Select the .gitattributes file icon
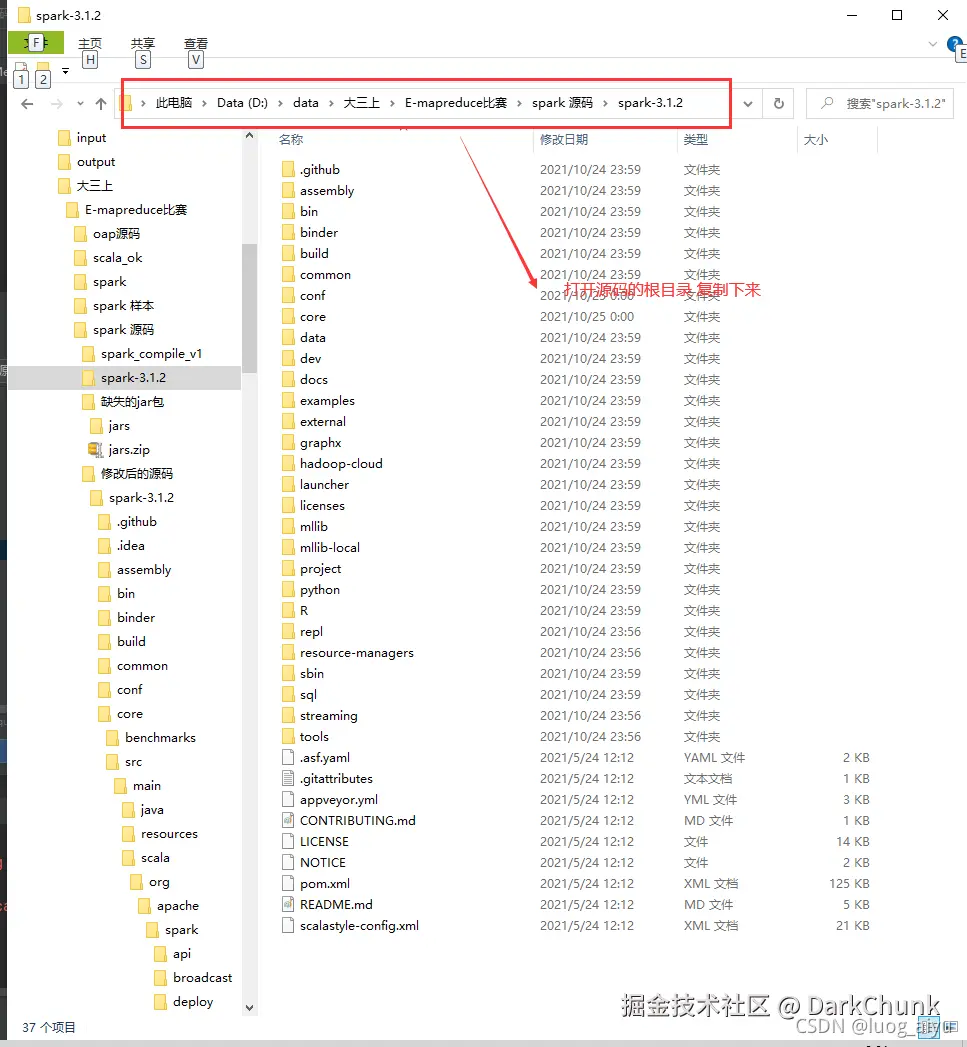 coord(288,779)
